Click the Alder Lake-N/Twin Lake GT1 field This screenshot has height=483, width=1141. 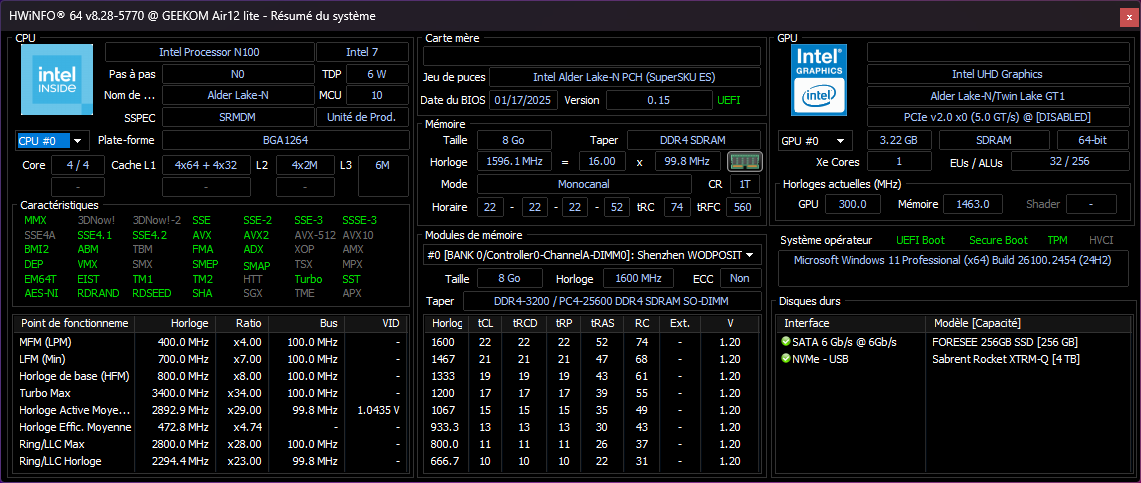point(997,96)
